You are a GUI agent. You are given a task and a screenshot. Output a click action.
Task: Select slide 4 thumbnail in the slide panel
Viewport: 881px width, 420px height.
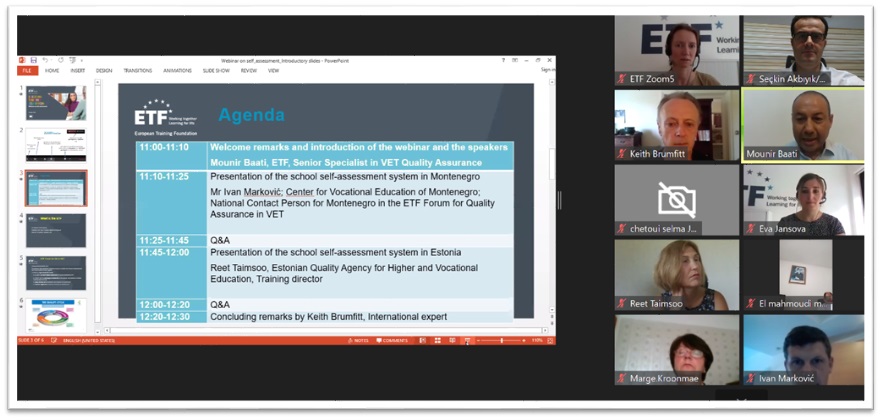point(56,230)
